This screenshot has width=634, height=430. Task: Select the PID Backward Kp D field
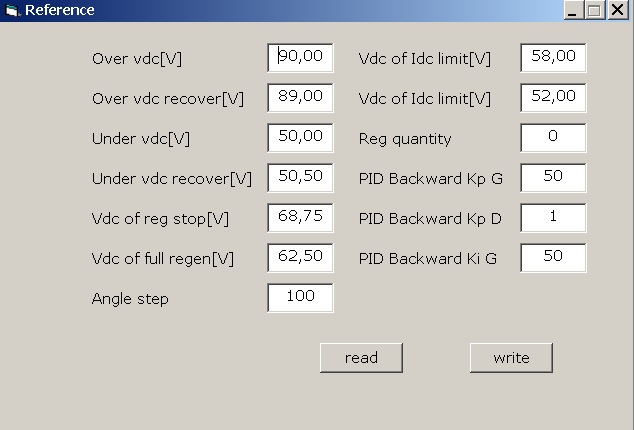[x=553, y=217]
